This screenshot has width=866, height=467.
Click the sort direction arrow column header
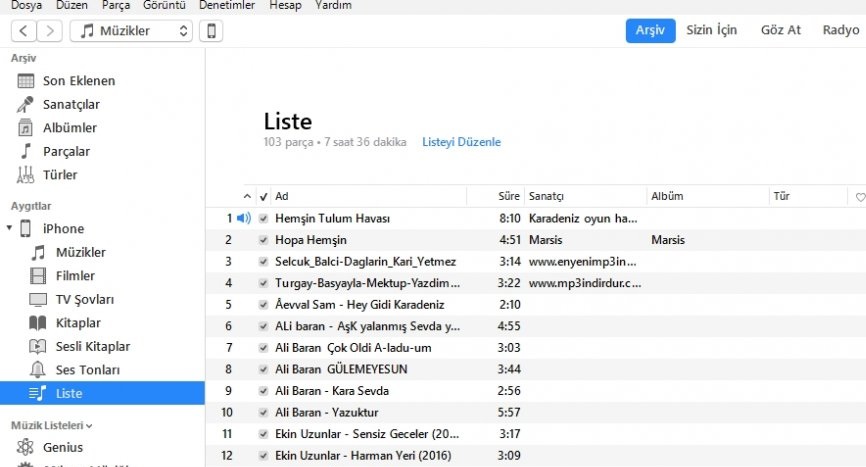[x=247, y=197]
